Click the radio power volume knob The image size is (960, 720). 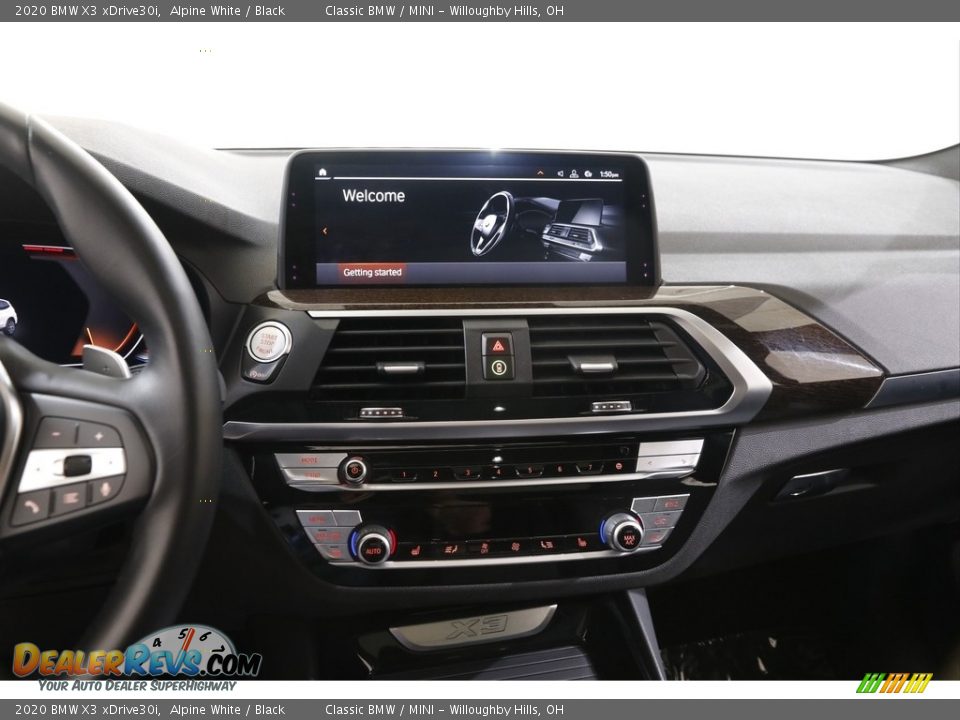pyautogui.click(x=354, y=471)
